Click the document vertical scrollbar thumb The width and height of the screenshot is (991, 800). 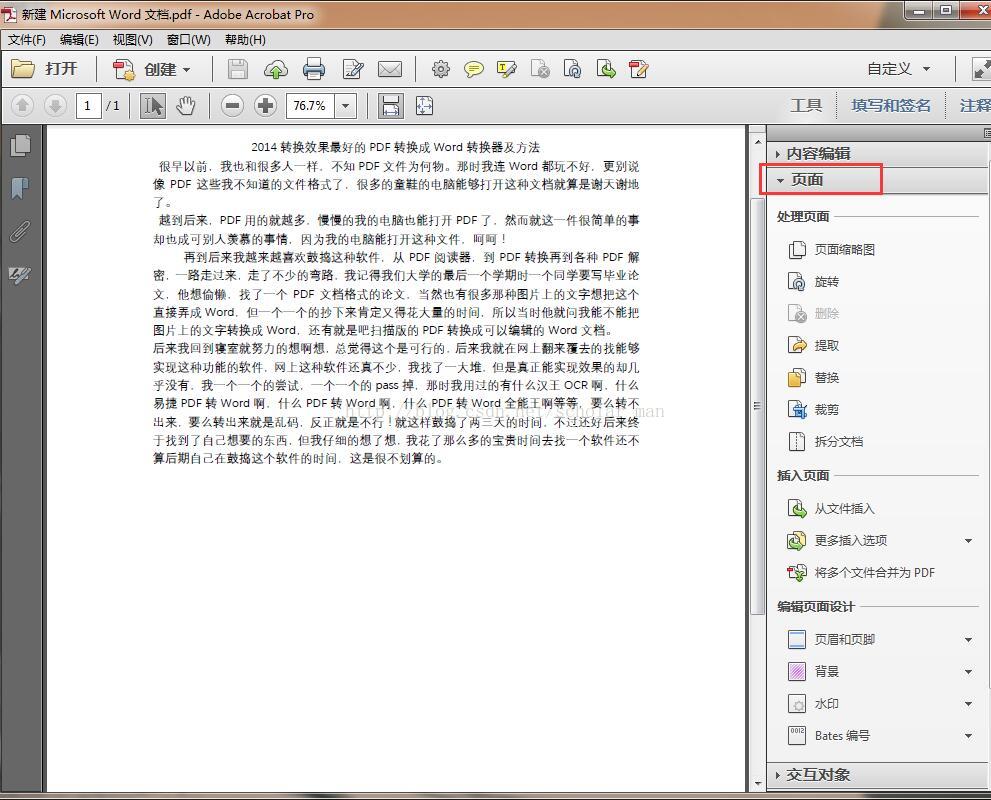pos(757,405)
